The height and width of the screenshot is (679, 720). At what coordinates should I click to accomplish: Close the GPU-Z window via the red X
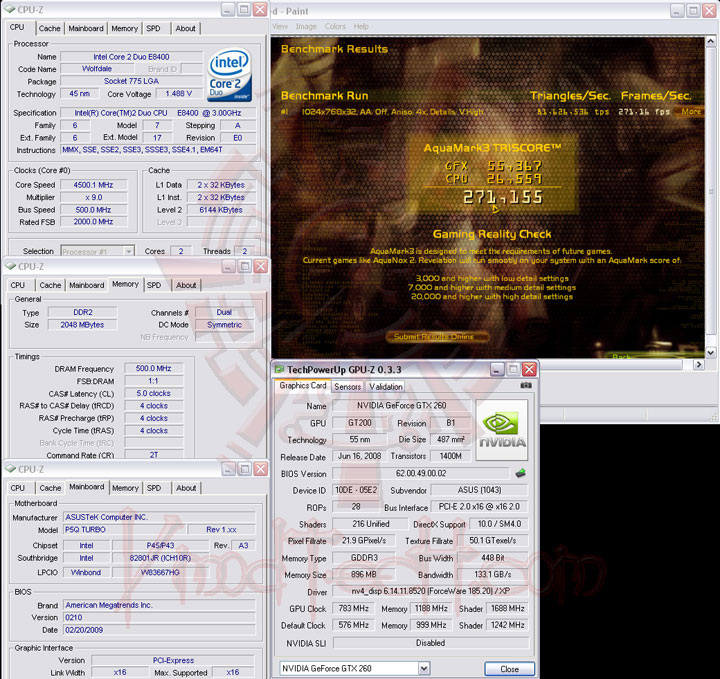click(529, 369)
